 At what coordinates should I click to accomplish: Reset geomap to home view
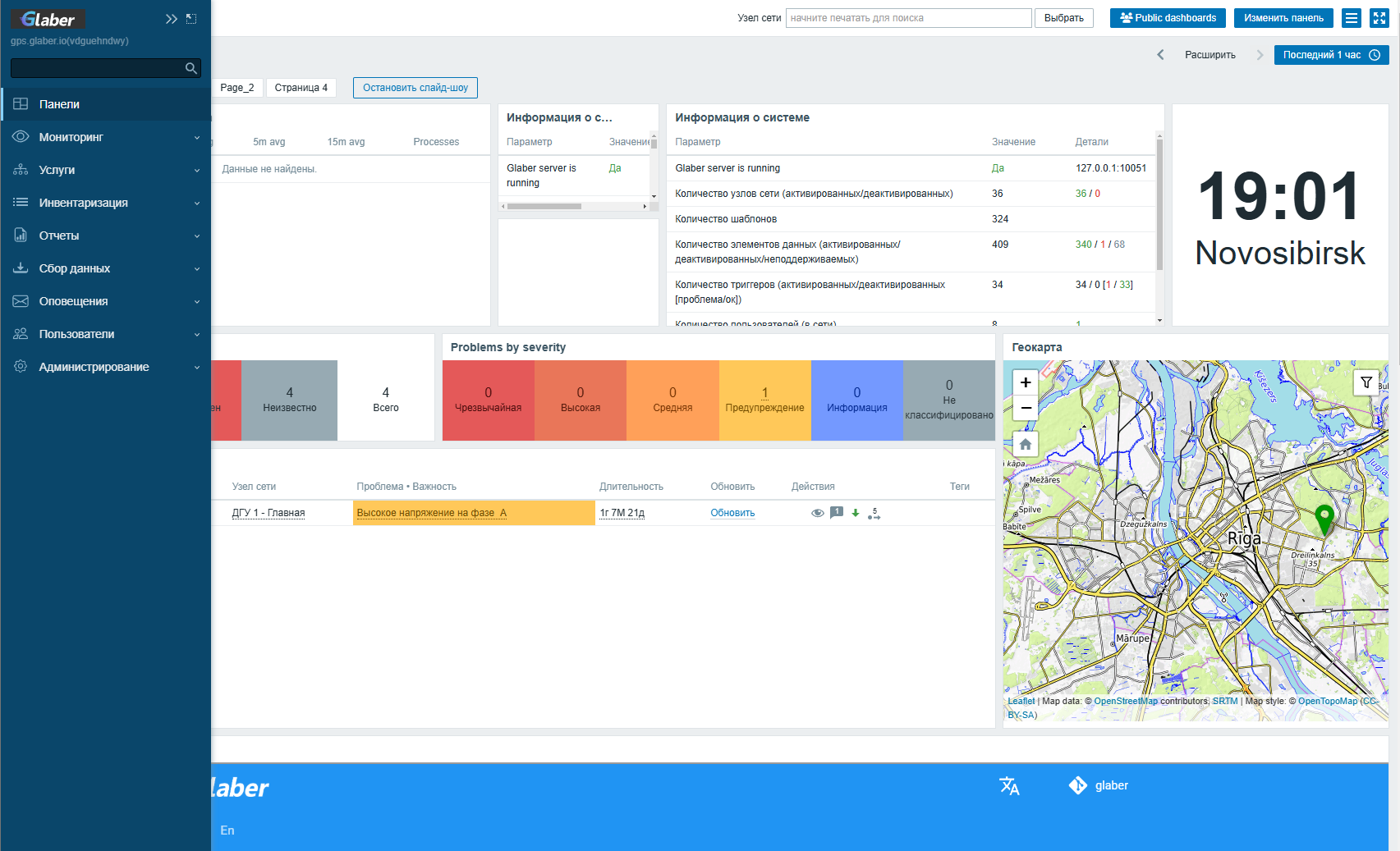[x=1026, y=444]
